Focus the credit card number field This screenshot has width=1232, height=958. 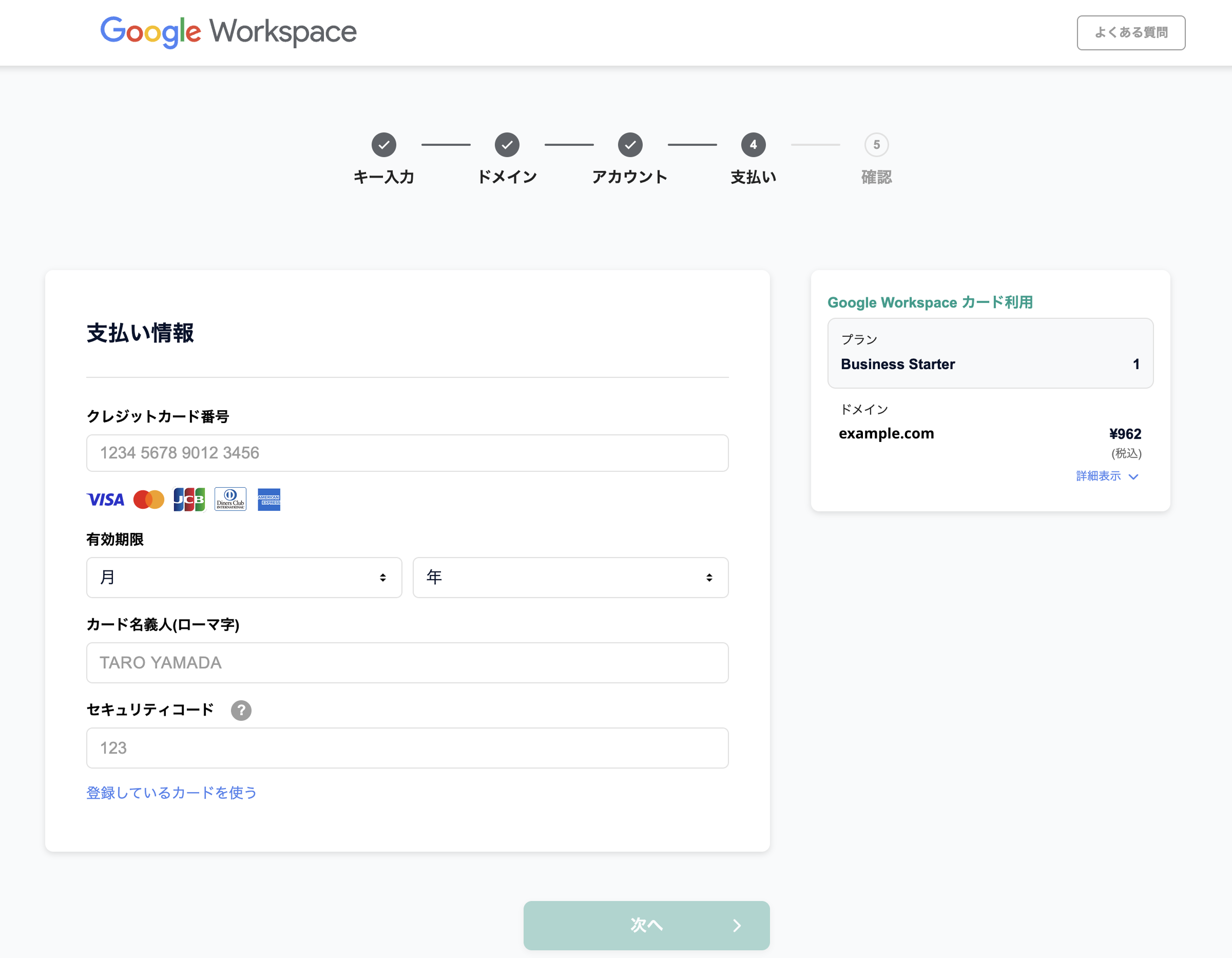coord(407,452)
